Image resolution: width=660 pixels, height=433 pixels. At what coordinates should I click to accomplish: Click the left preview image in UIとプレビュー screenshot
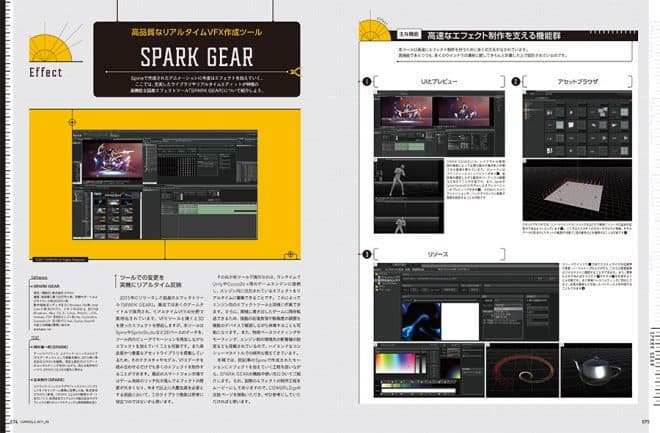pos(406,112)
